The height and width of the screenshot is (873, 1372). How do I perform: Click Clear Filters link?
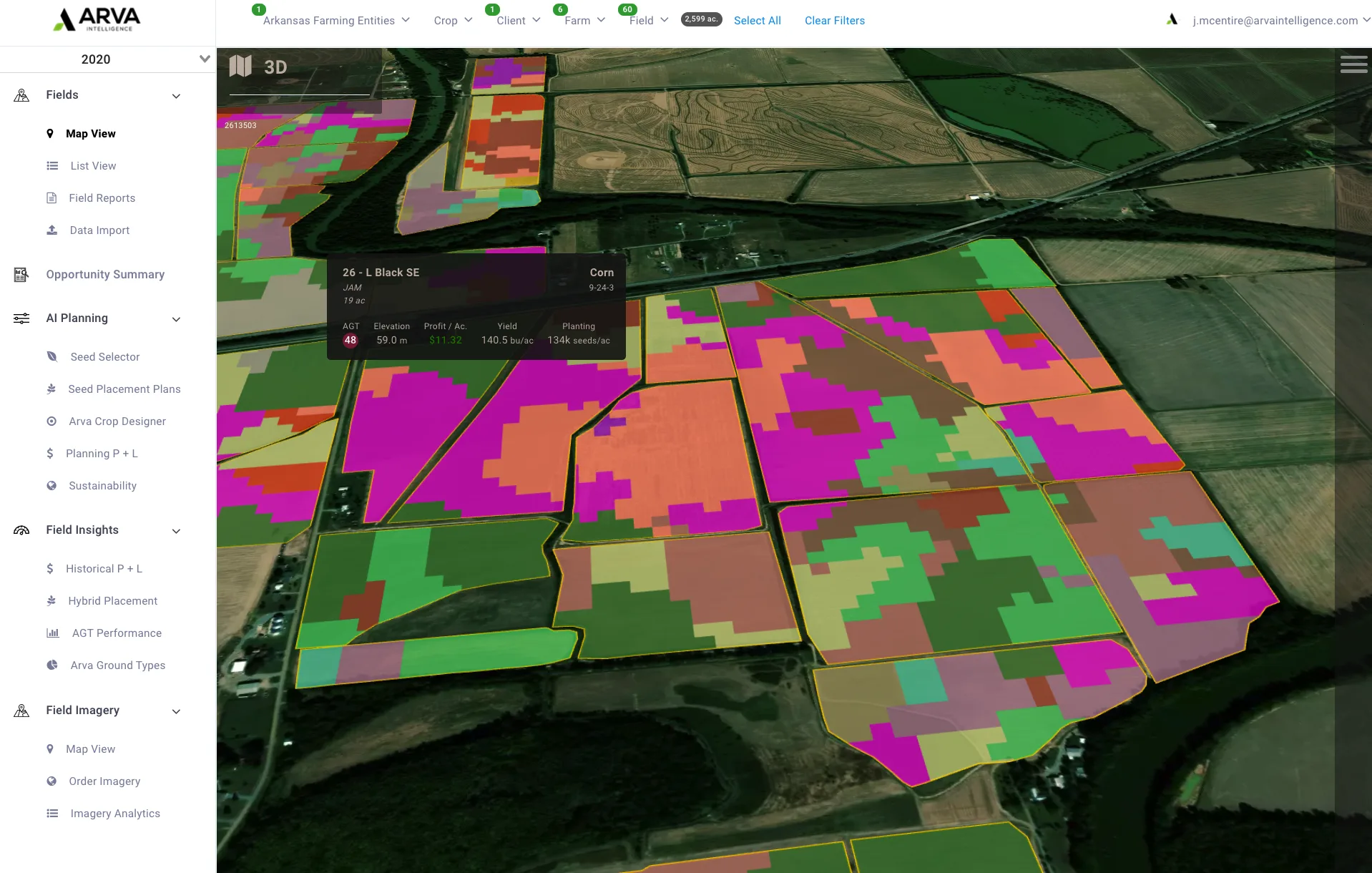click(835, 21)
